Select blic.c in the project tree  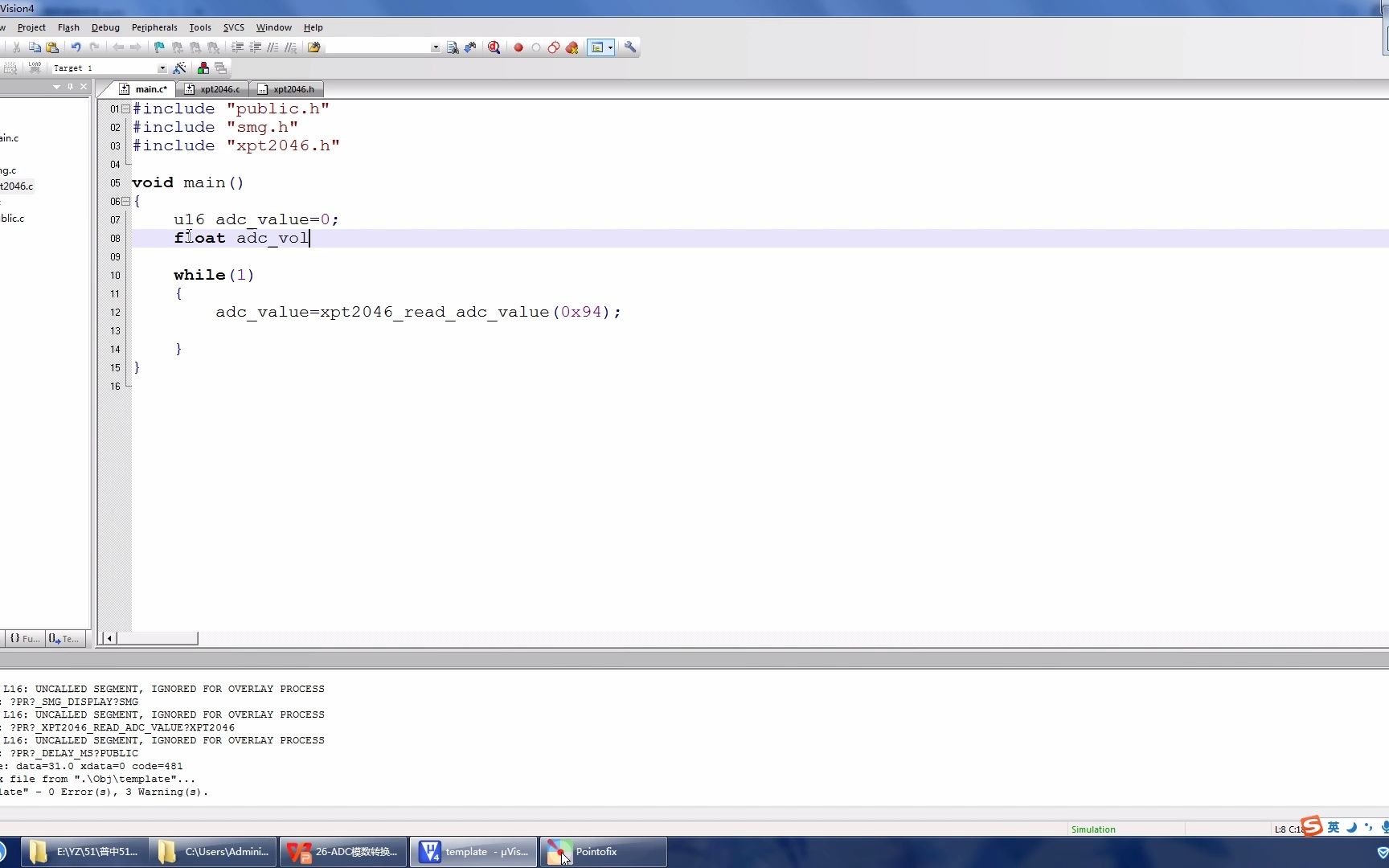[12, 218]
